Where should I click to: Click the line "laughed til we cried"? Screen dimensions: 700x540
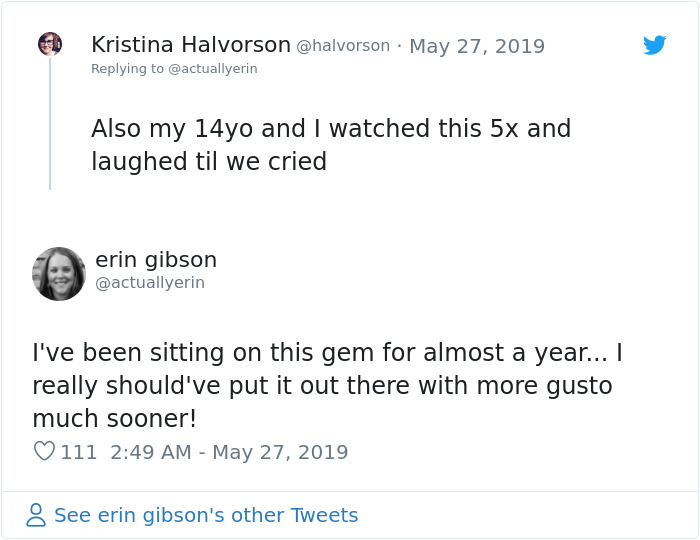point(209,162)
